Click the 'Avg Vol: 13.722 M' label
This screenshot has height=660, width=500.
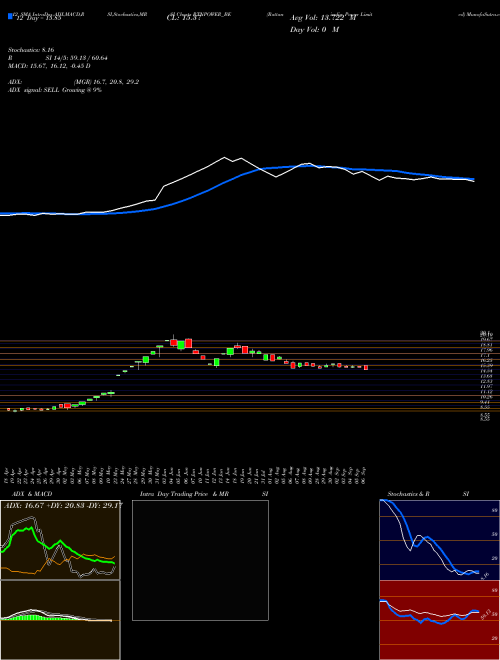(323, 18)
